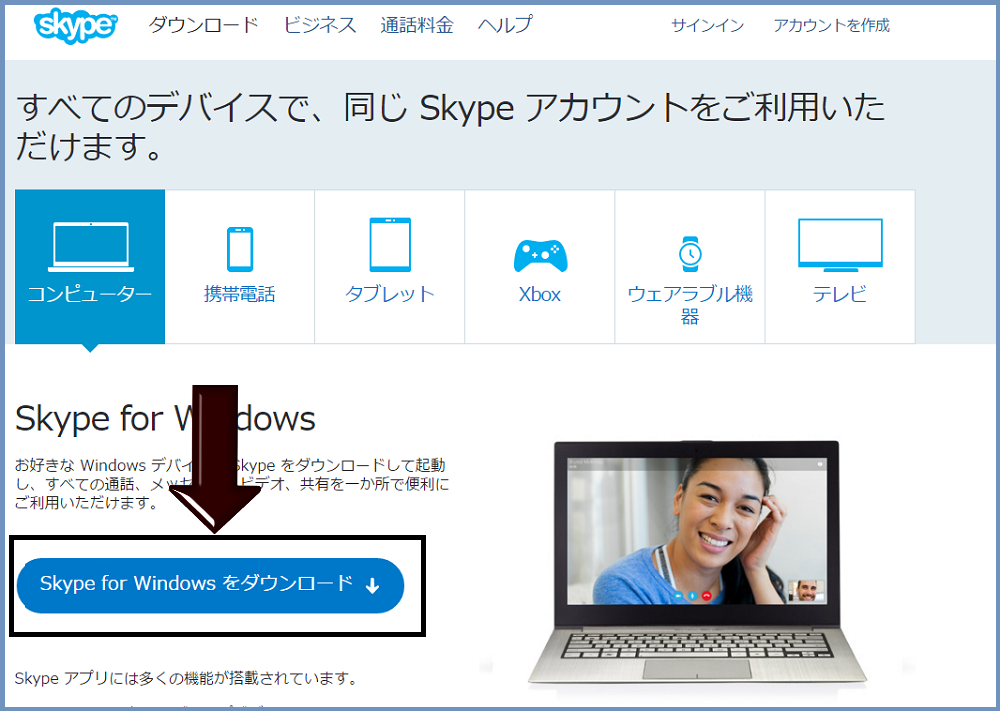The image size is (1000, 711).
Task: Switch to the コンピューター tab label
Action: click(x=90, y=294)
